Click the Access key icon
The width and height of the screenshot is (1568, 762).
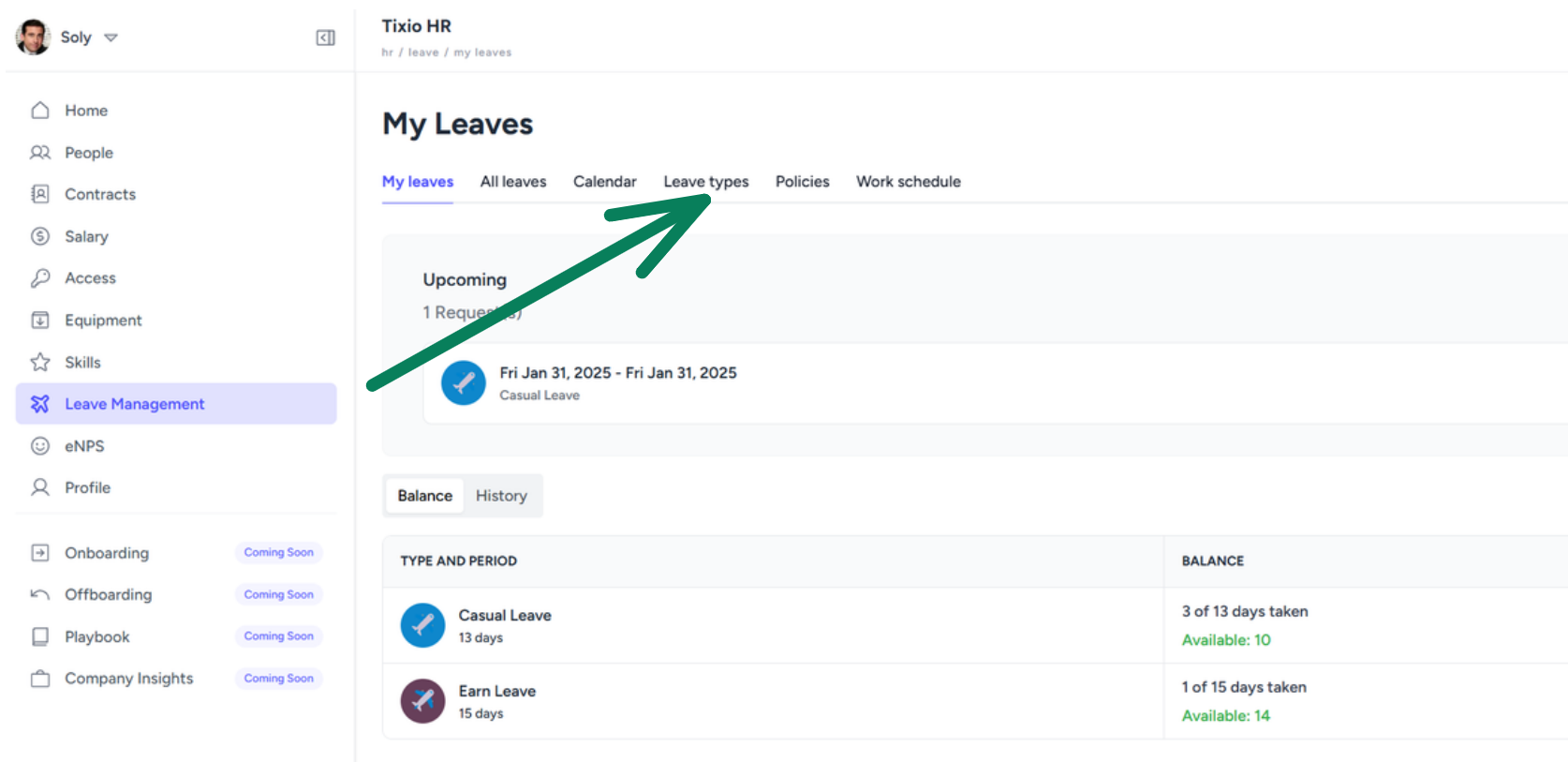[x=40, y=278]
